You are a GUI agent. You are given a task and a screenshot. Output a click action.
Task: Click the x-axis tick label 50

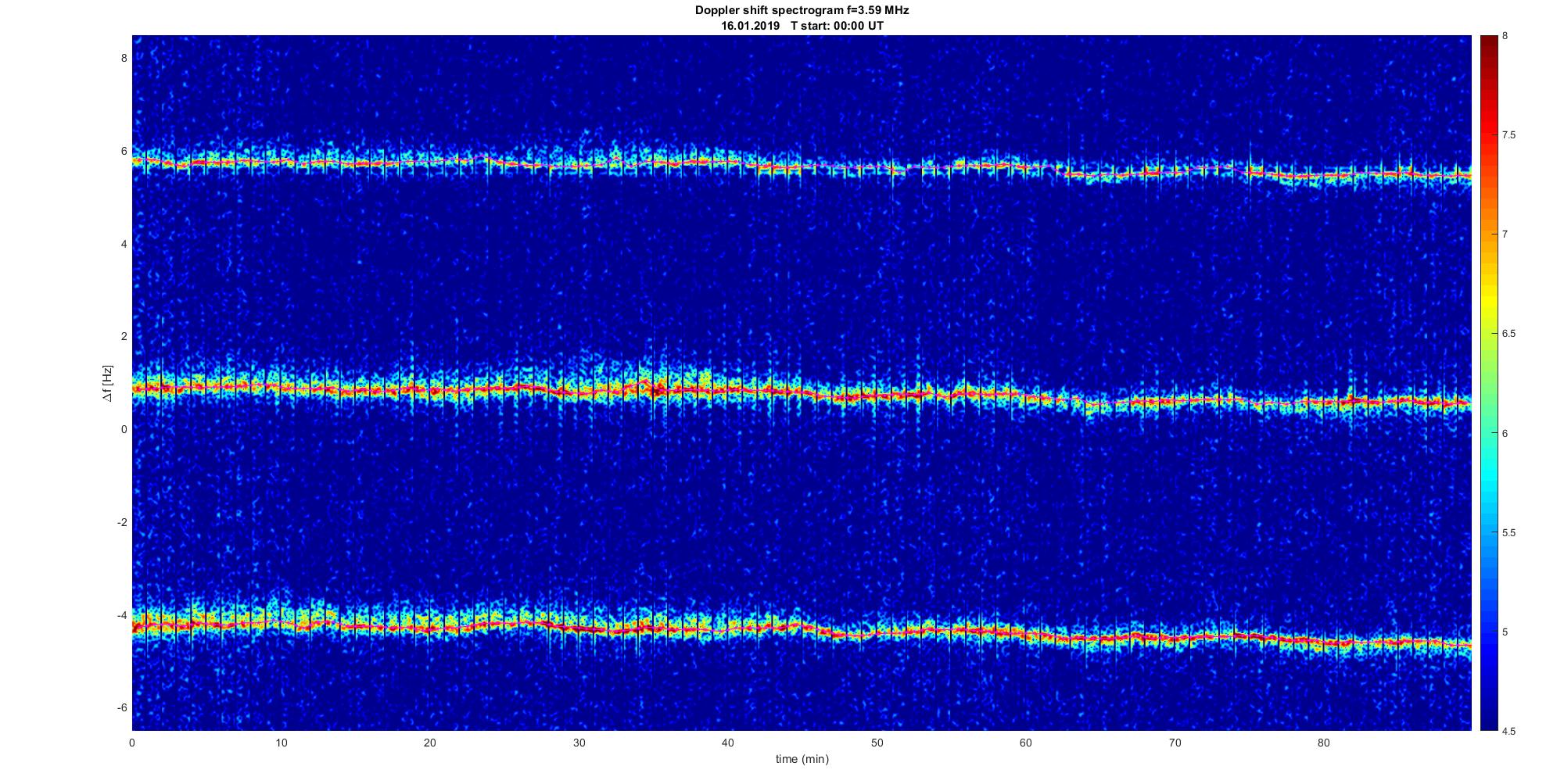(x=877, y=743)
